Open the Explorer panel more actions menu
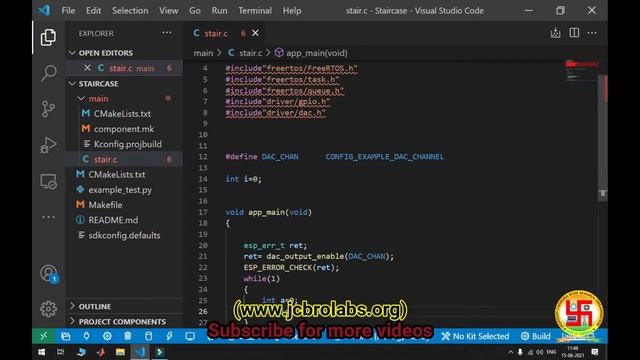 (x=167, y=33)
